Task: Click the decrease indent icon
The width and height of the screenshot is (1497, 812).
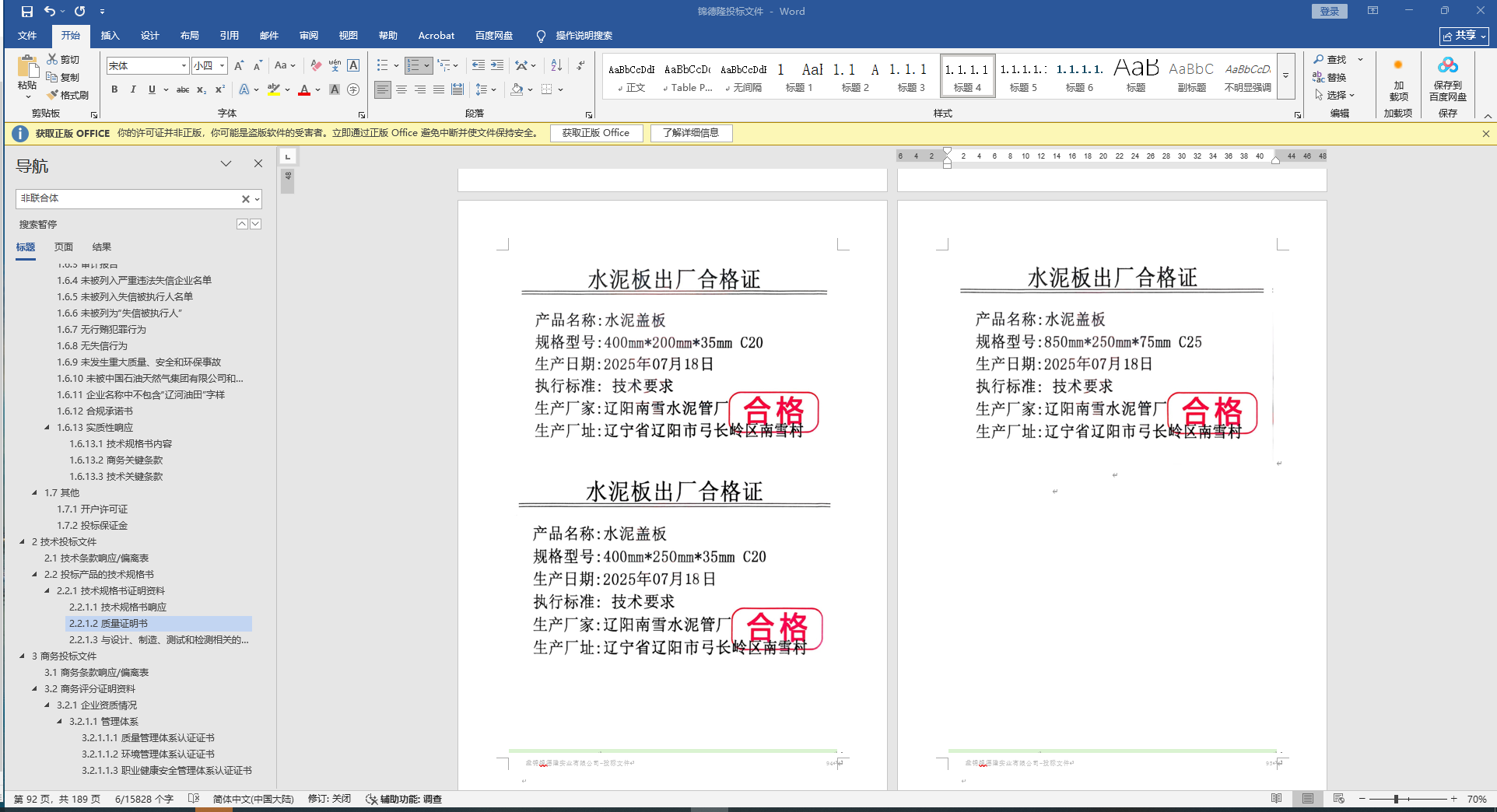Action: tap(479, 66)
